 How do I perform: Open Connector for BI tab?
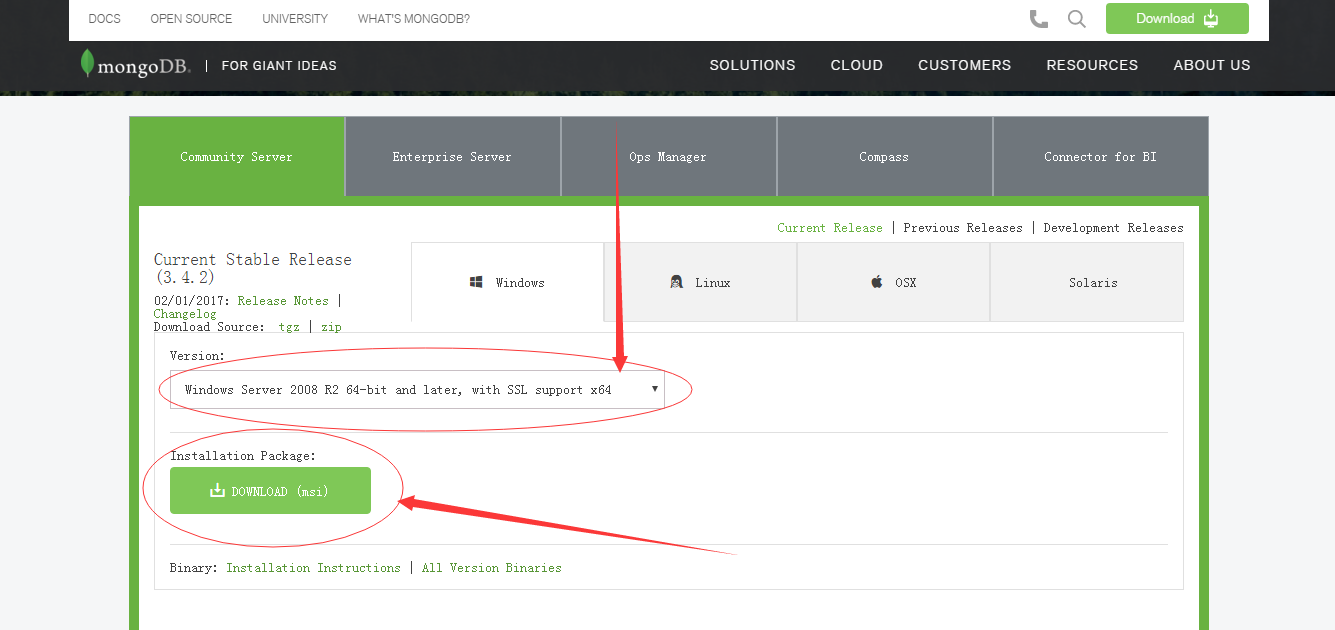[1100, 157]
